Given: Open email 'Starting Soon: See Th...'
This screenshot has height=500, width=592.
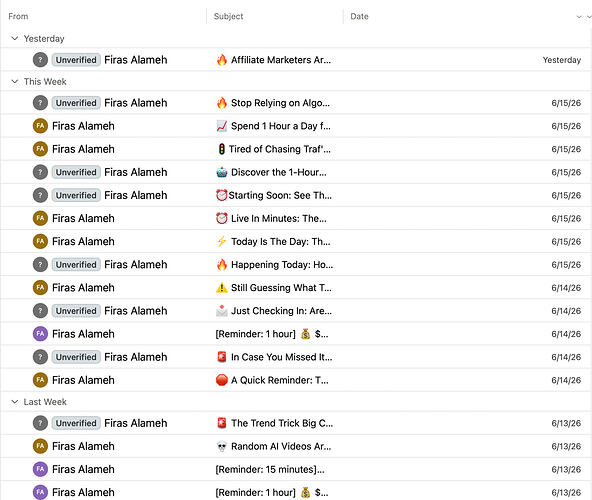Looking at the screenshot, I should click(x=296, y=195).
